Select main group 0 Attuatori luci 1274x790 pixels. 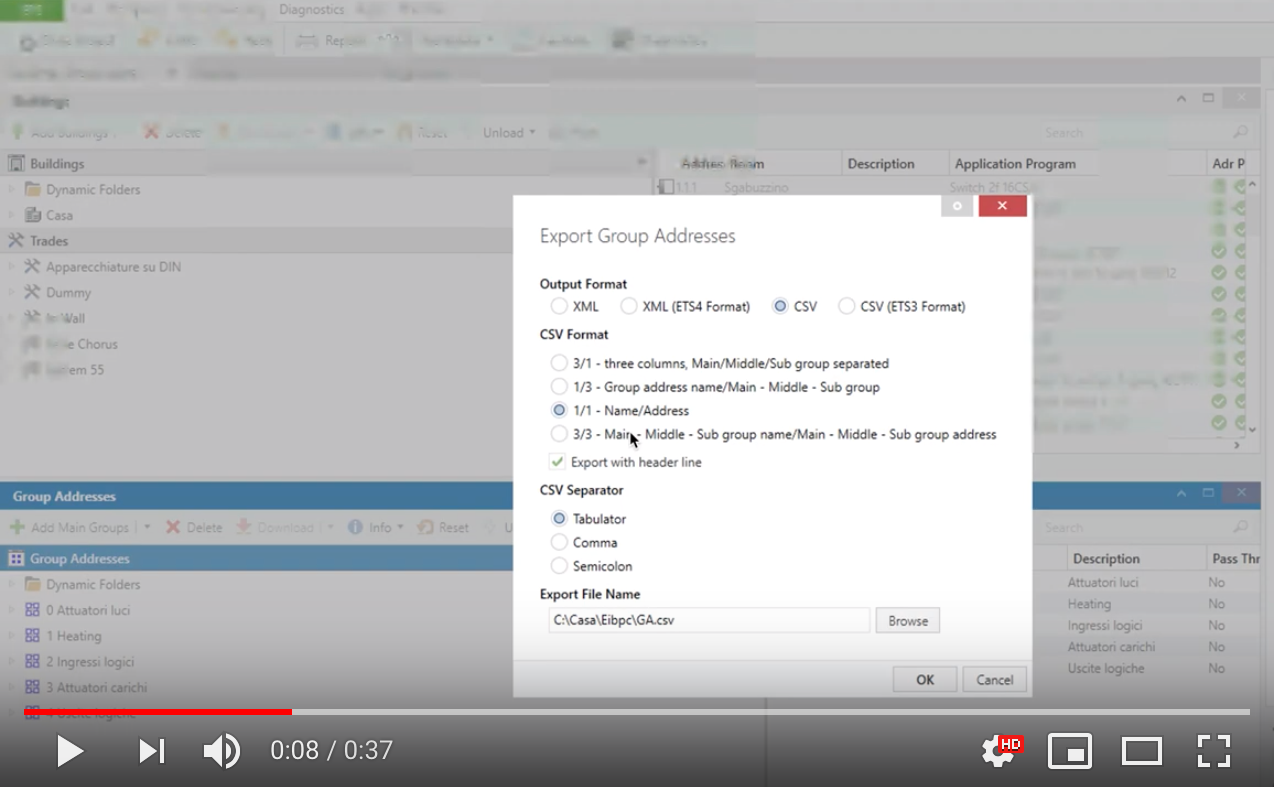(x=88, y=611)
